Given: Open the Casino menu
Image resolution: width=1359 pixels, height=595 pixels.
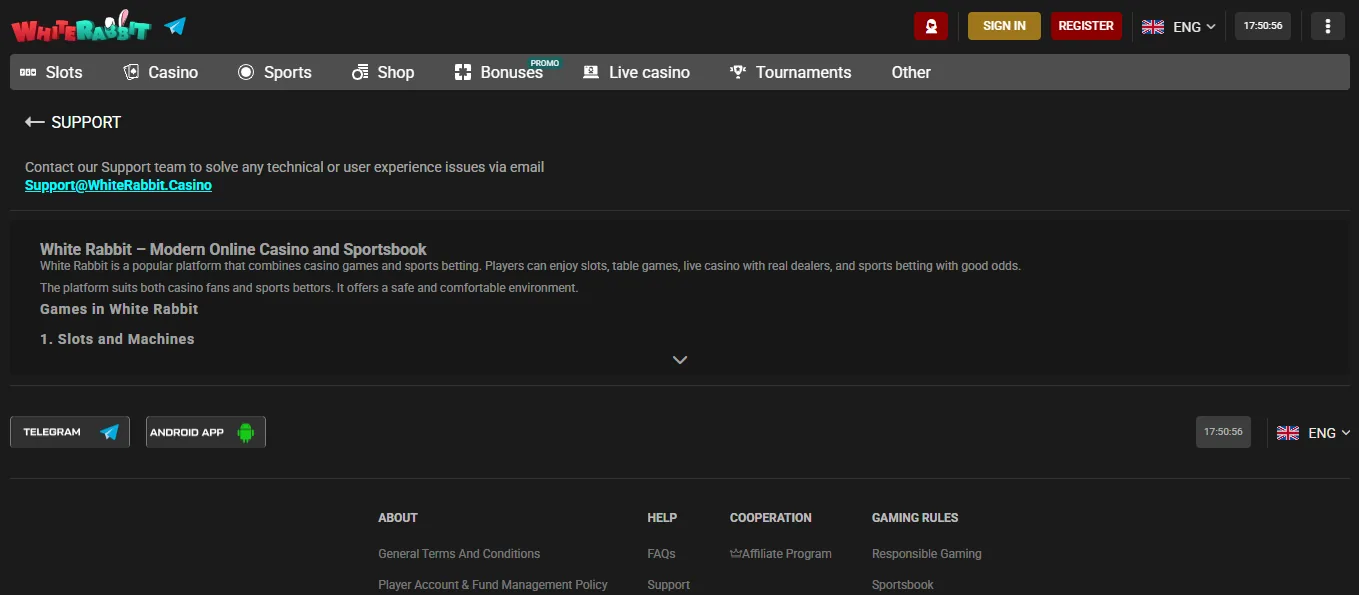Looking at the screenshot, I should (161, 72).
